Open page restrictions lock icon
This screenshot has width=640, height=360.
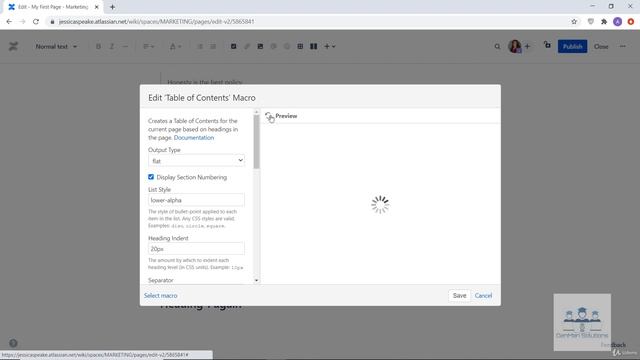click(547, 45)
